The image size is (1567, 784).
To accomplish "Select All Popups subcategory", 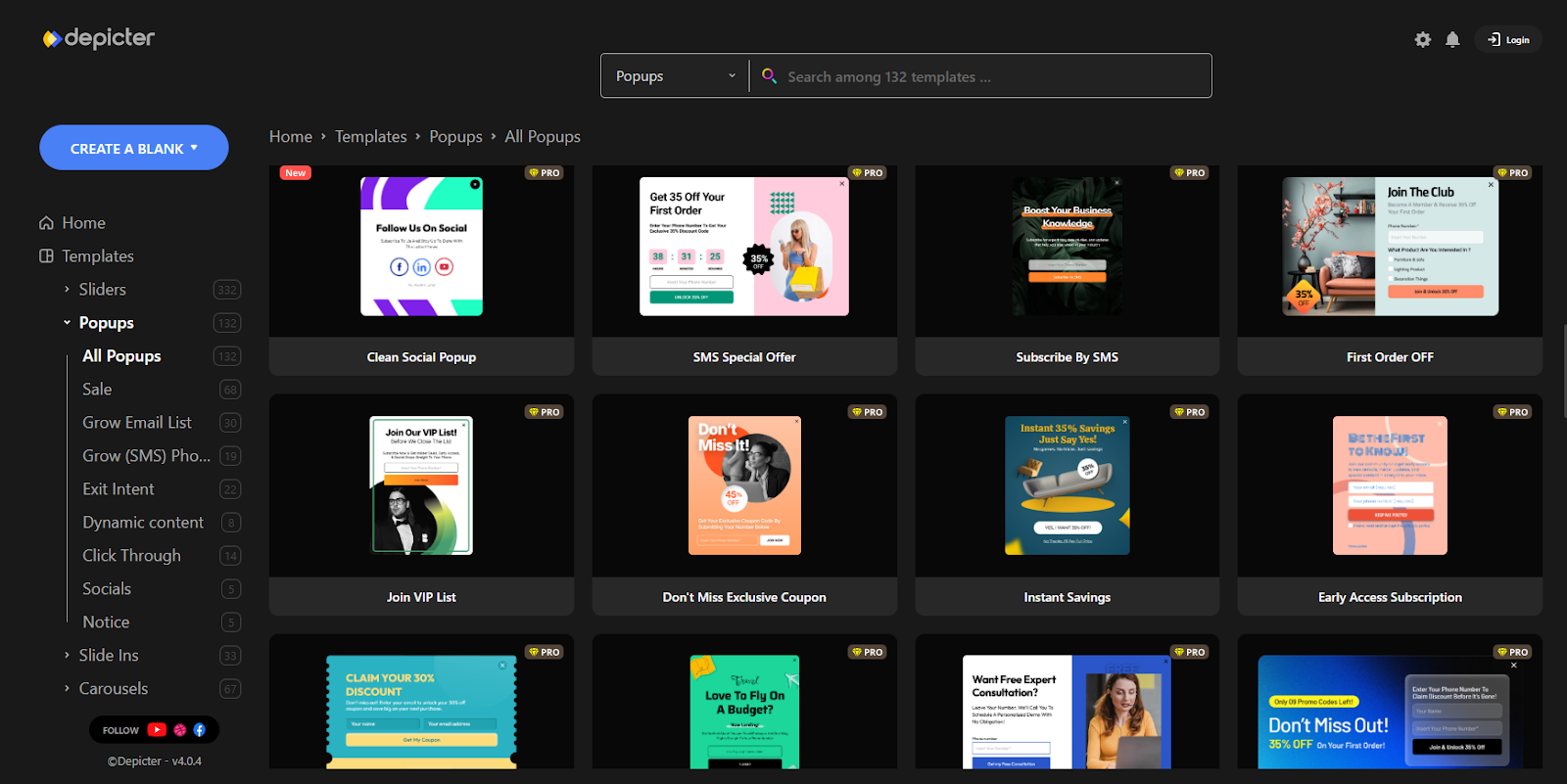I will [121, 355].
